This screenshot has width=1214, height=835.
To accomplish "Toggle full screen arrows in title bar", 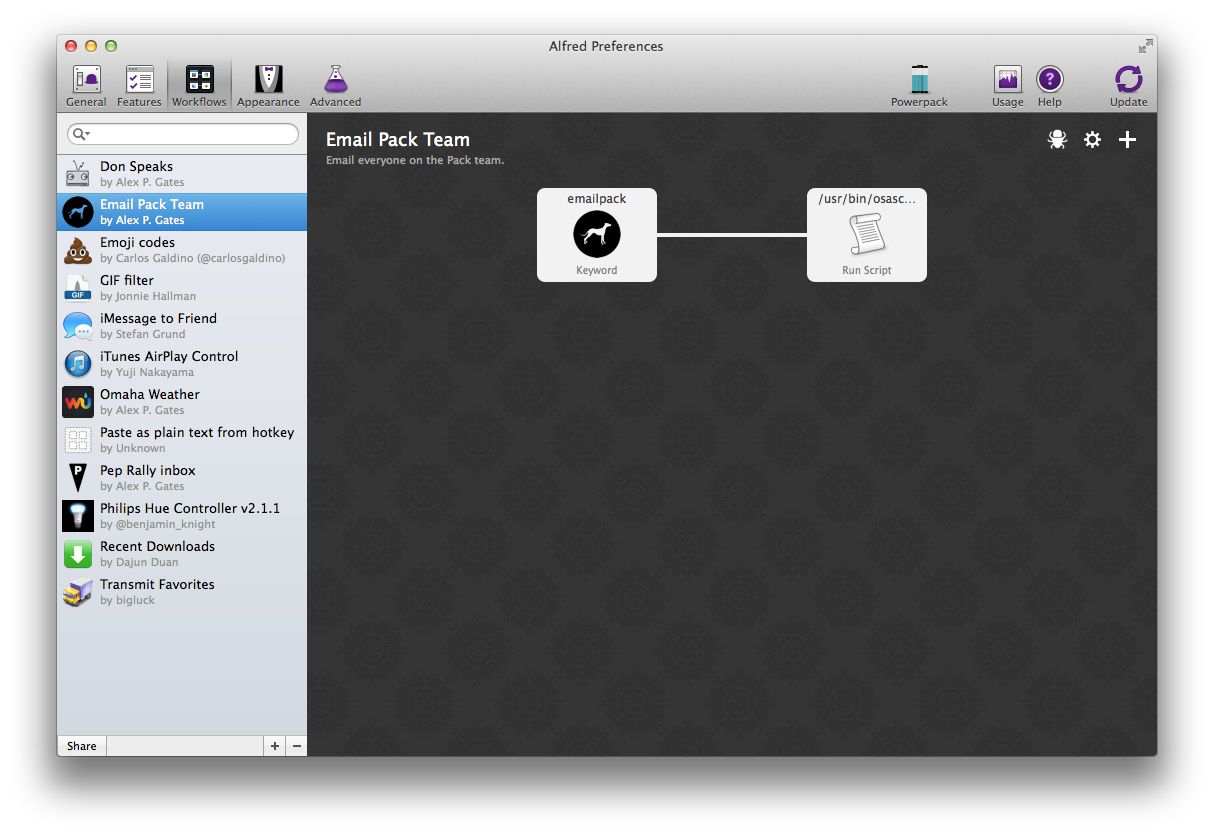I will pyautogui.click(x=1145, y=46).
